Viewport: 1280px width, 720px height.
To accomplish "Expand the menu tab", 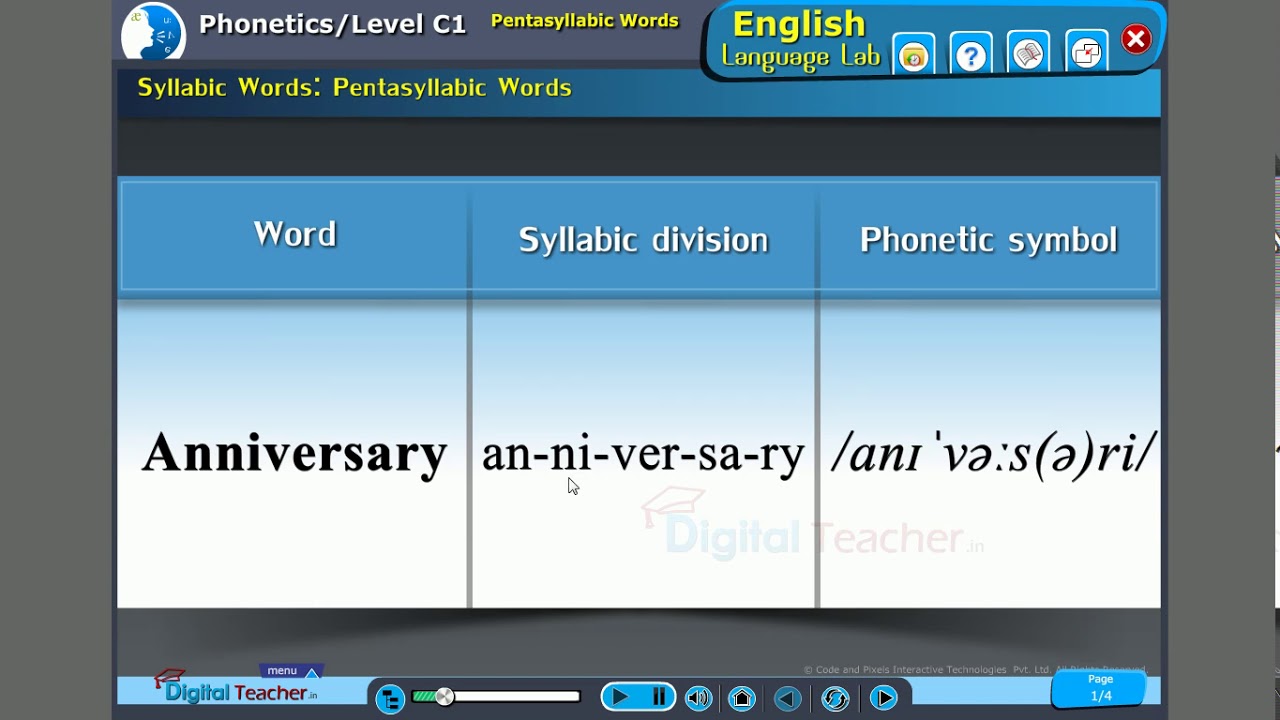I will click(290, 671).
